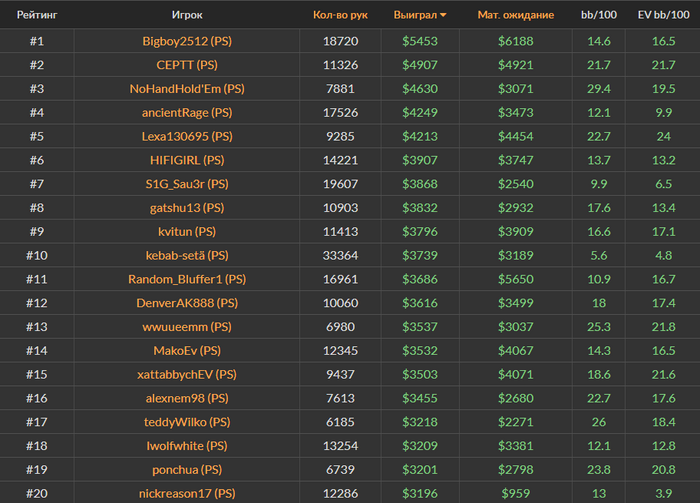Click the EV bb/100 column header

click(663, 15)
